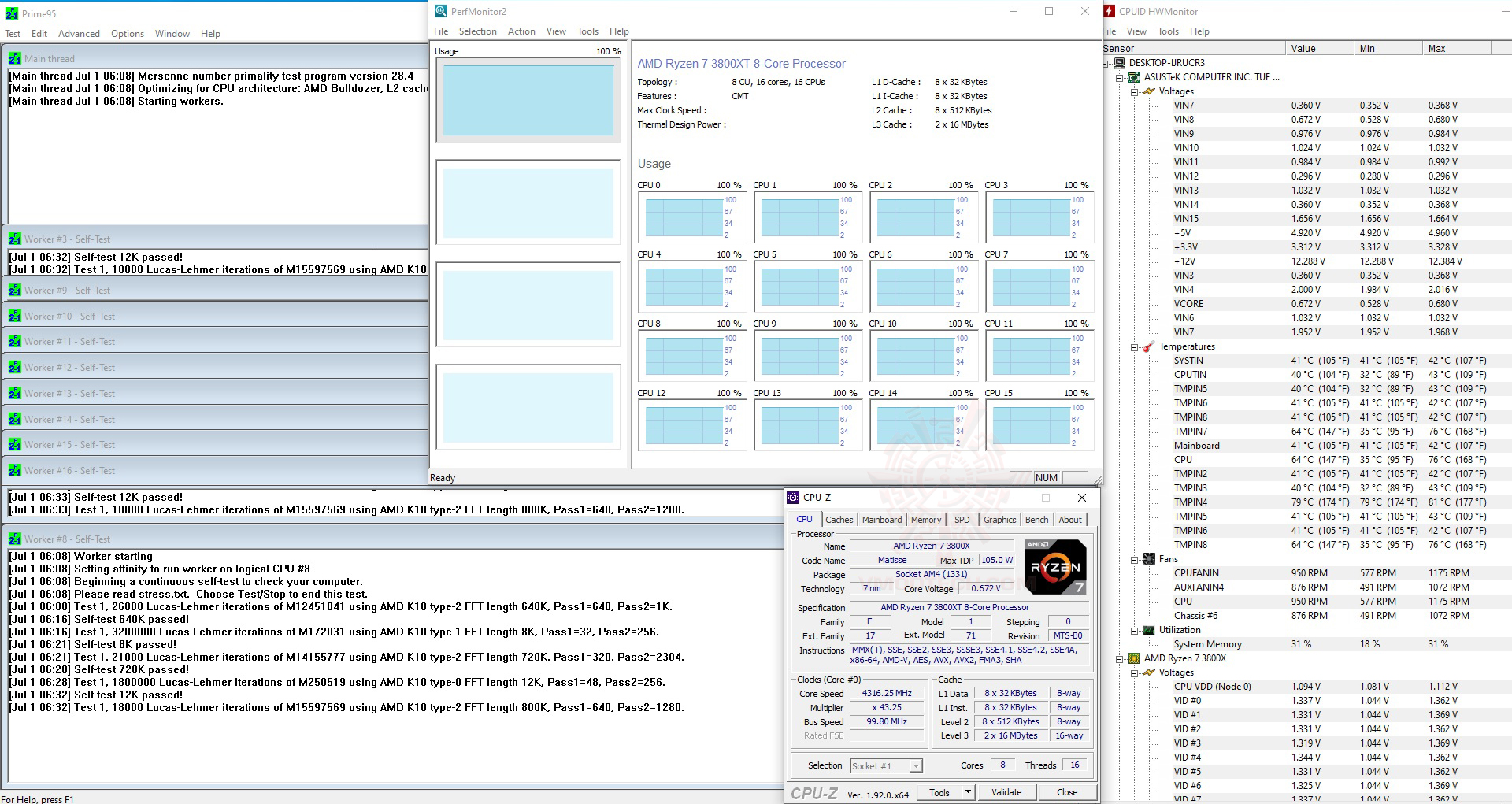This screenshot has width=1512, height=804.
Task: Open the Advanced menu in Prime95
Action: (79, 34)
